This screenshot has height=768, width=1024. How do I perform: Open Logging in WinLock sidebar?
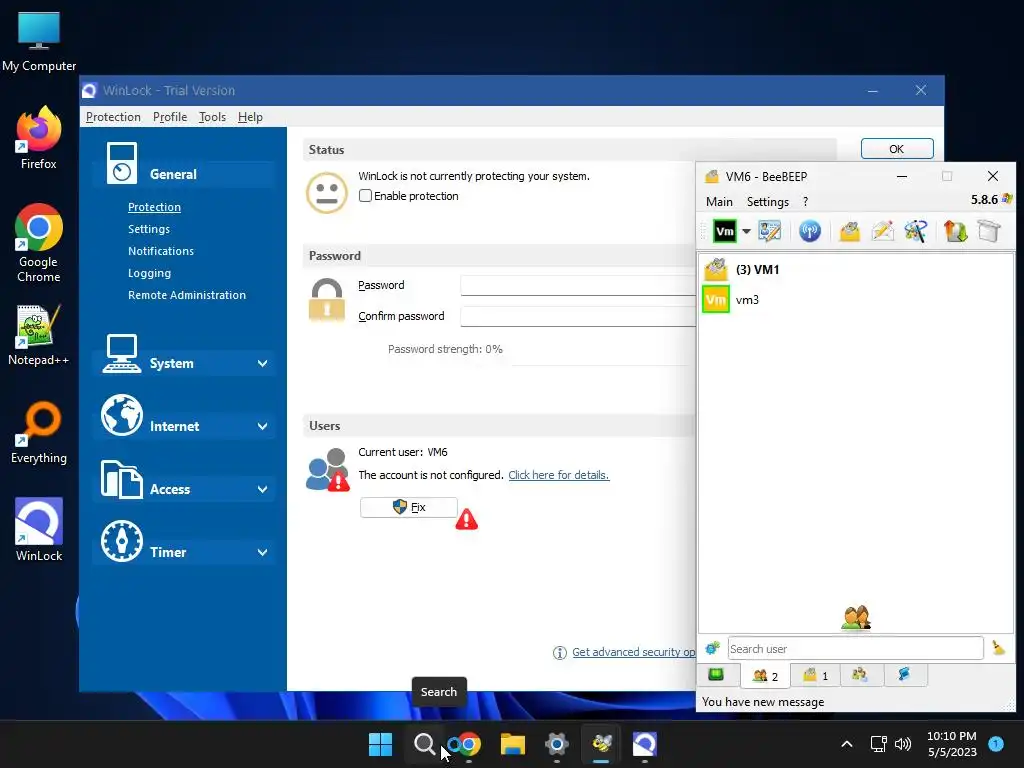pos(150,273)
